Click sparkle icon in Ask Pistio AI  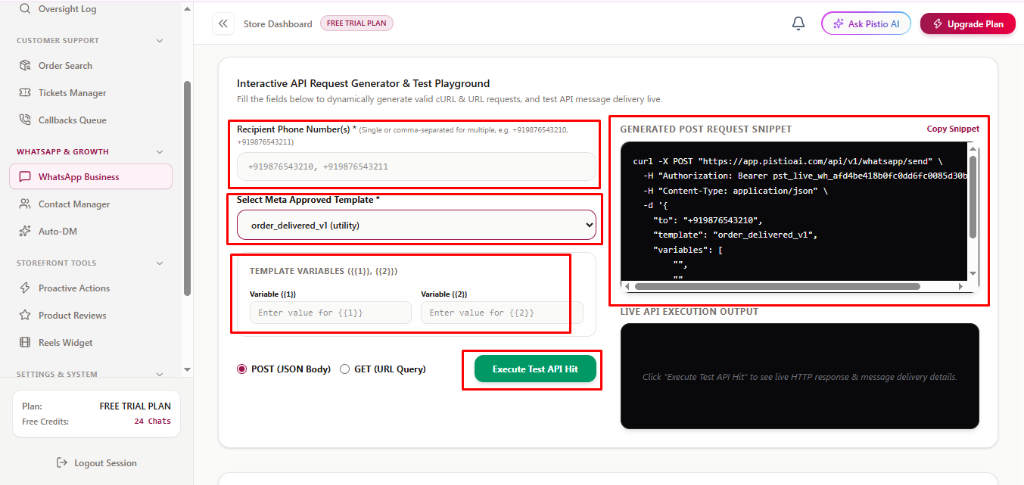click(x=838, y=24)
